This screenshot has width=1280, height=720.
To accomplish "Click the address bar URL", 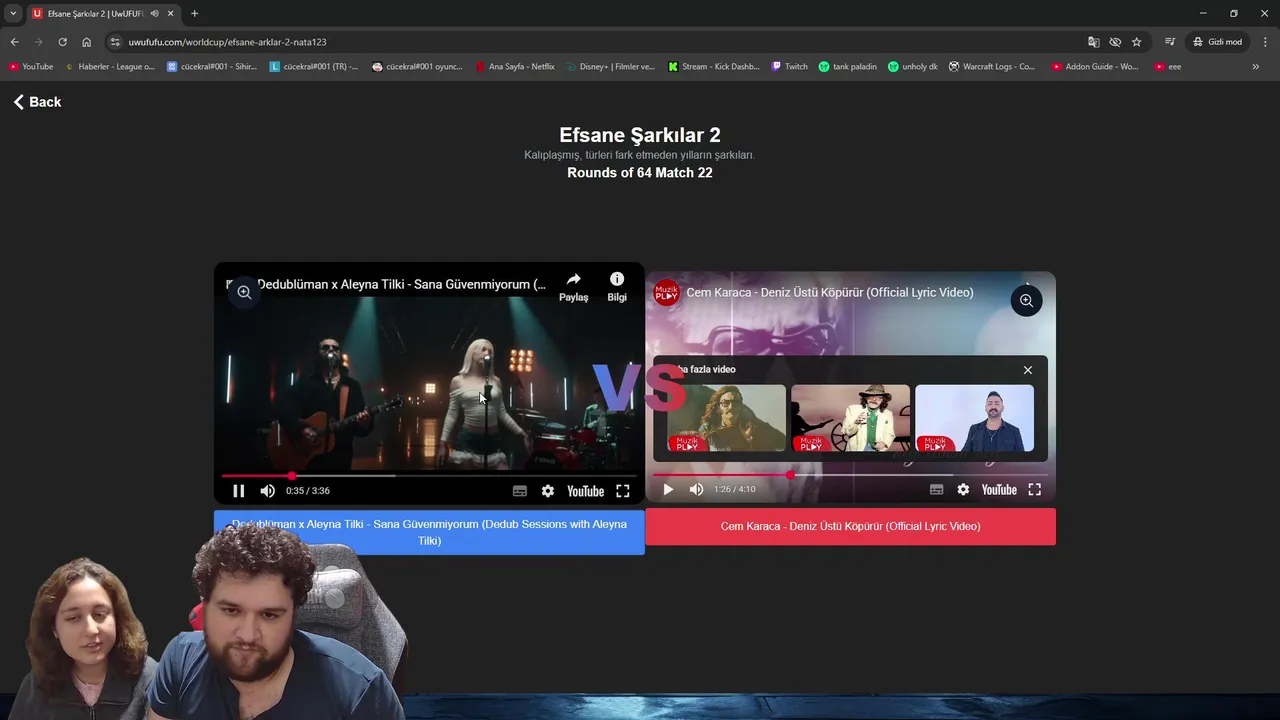I will click(x=228, y=42).
